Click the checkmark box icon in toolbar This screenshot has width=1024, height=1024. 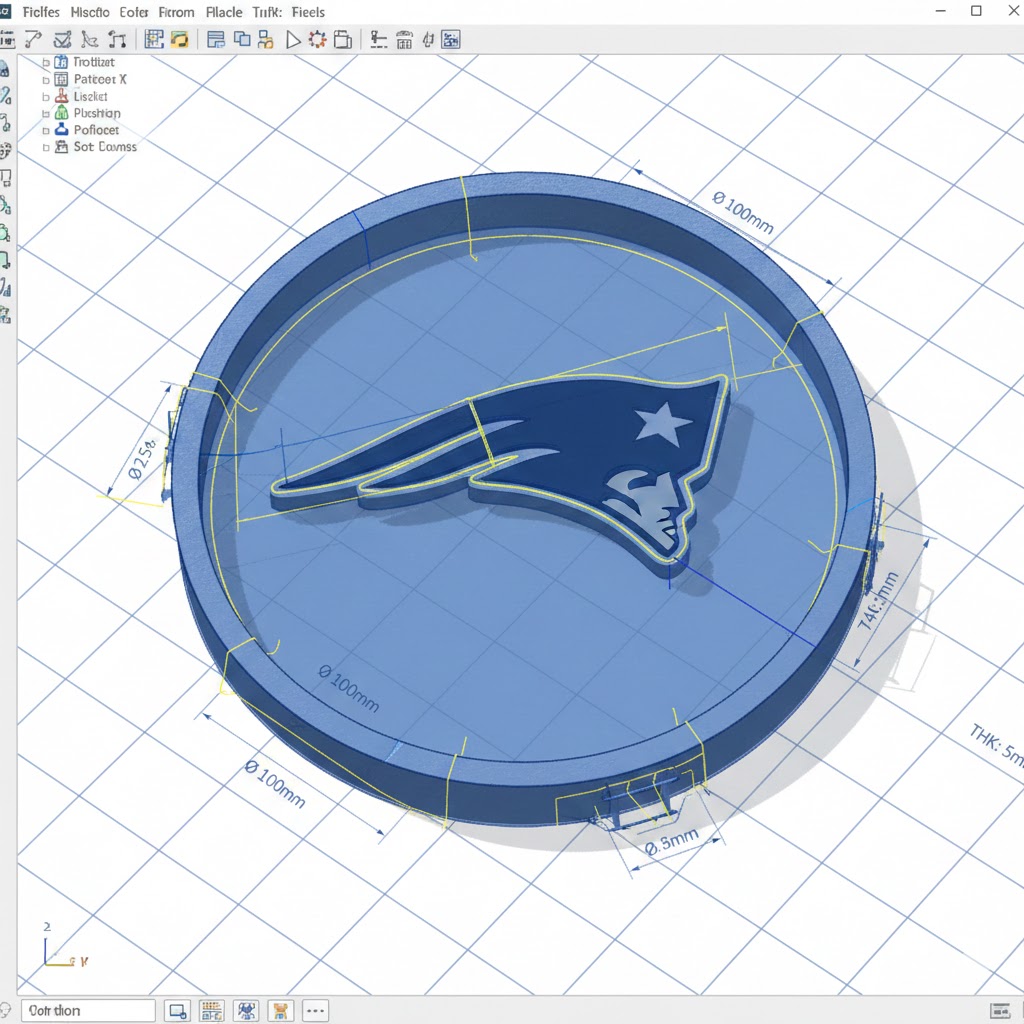click(62, 40)
